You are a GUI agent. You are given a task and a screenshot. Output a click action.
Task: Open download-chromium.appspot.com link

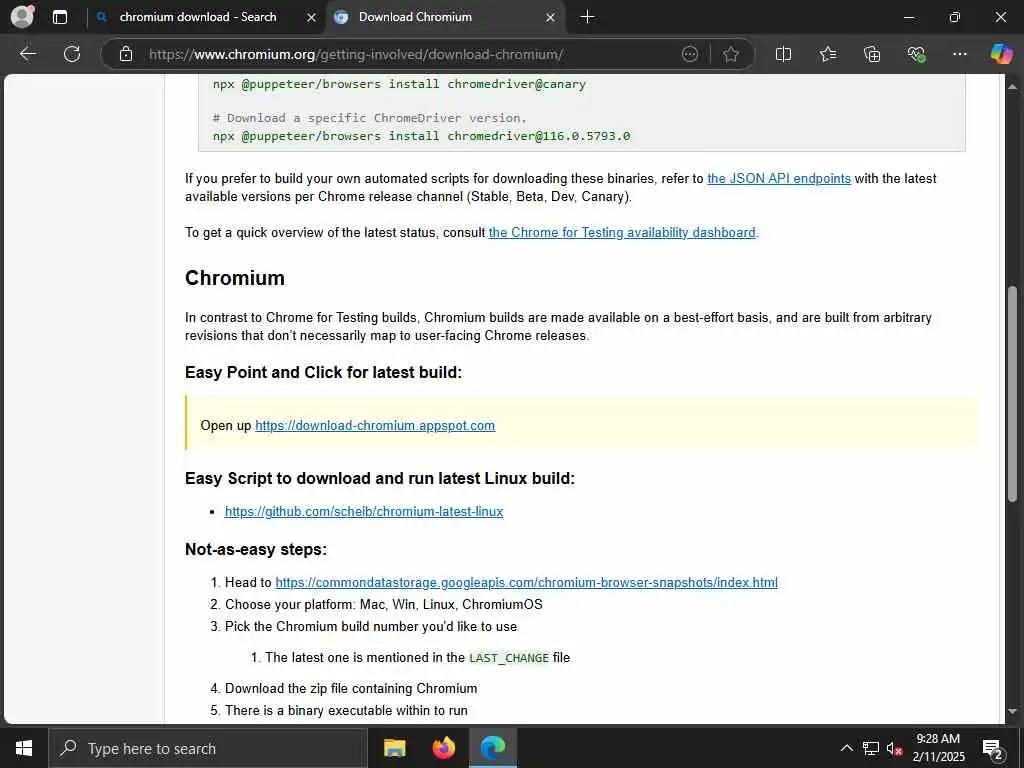click(x=375, y=426)
